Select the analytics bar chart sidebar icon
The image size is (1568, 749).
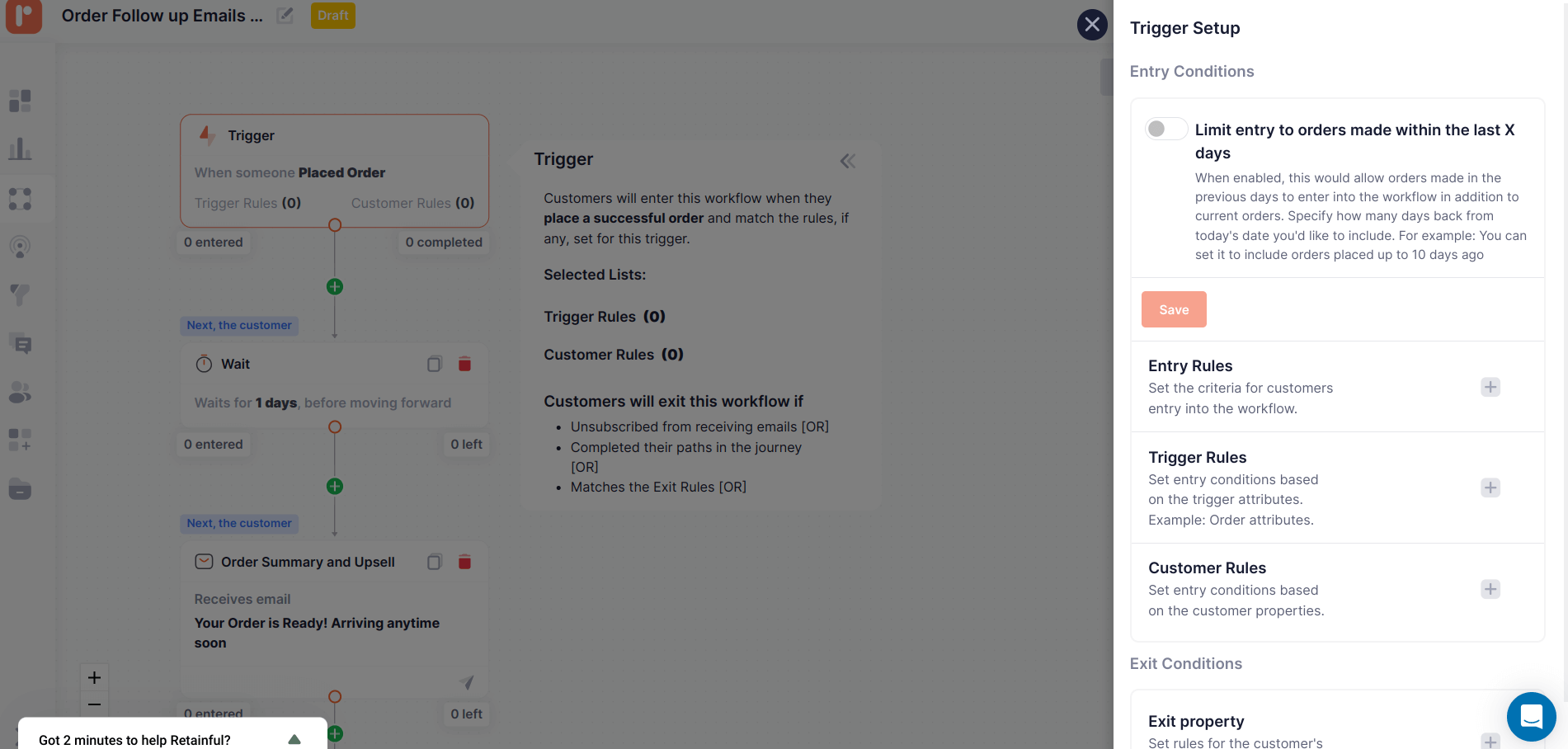19,149
